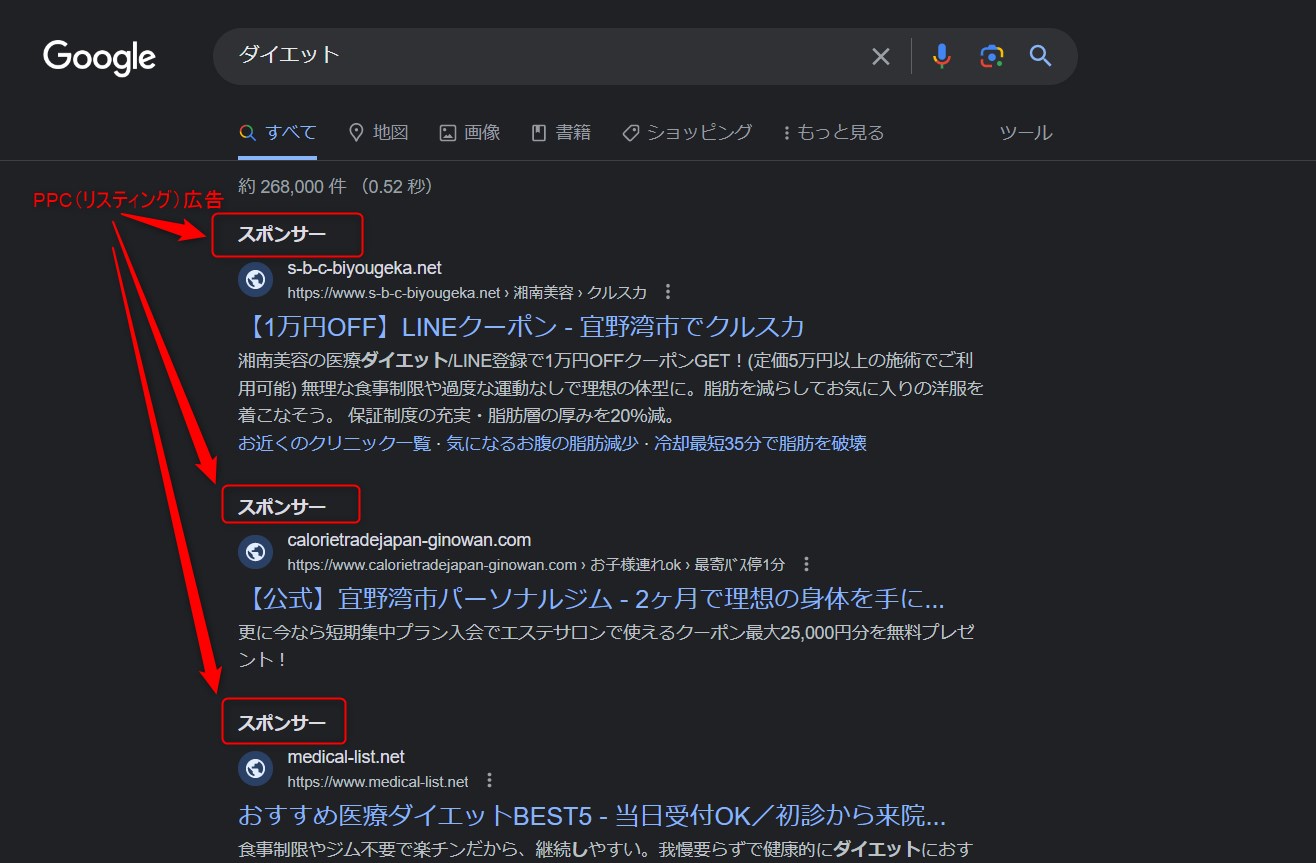Open the 【1万円OFF】LINEクーポン result title
1316x863 pixels.
point(522,327)
